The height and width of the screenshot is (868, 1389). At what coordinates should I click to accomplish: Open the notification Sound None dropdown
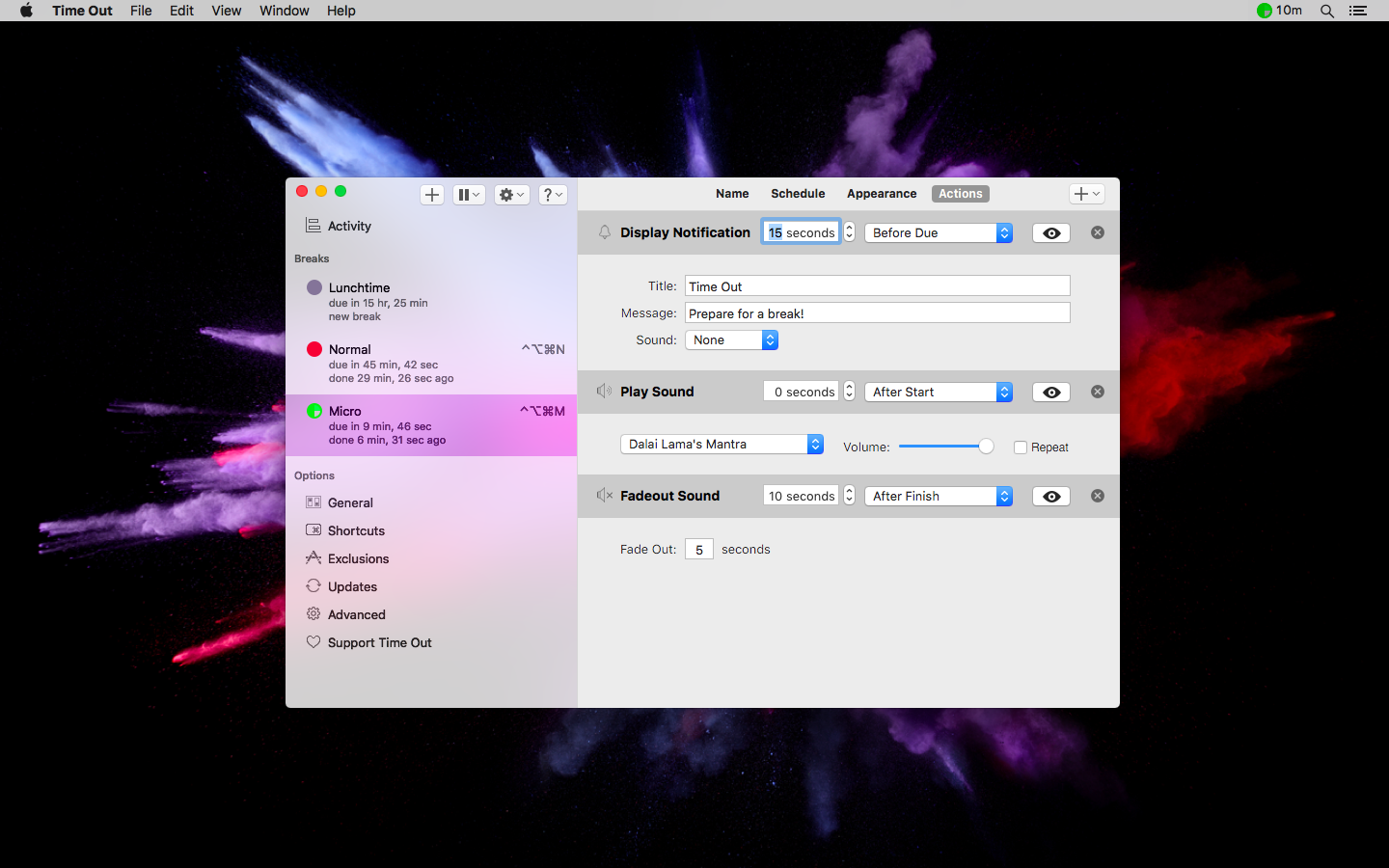(x=731, y=340)
